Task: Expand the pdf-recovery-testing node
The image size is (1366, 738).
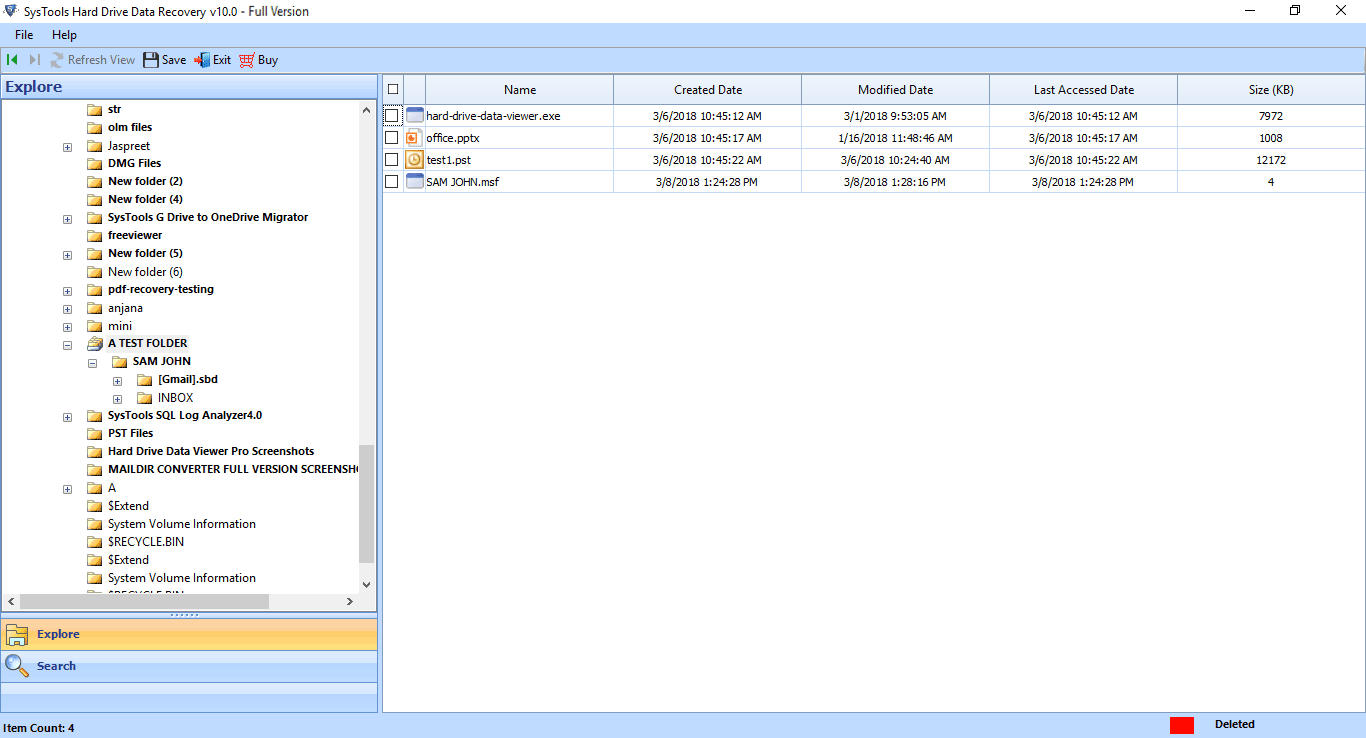Action: click(x=67, y=291)
